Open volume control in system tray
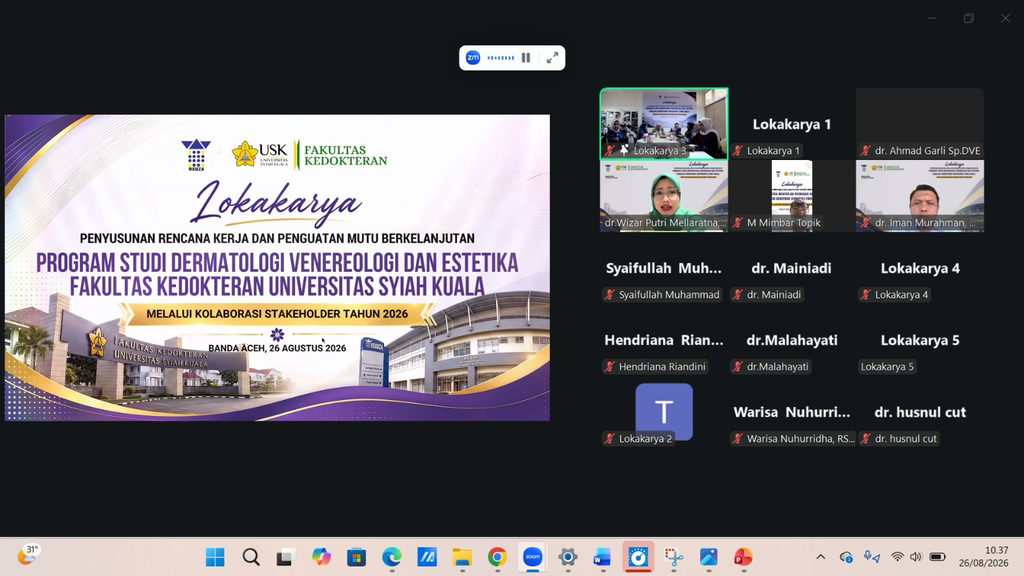 click(916, 557)
